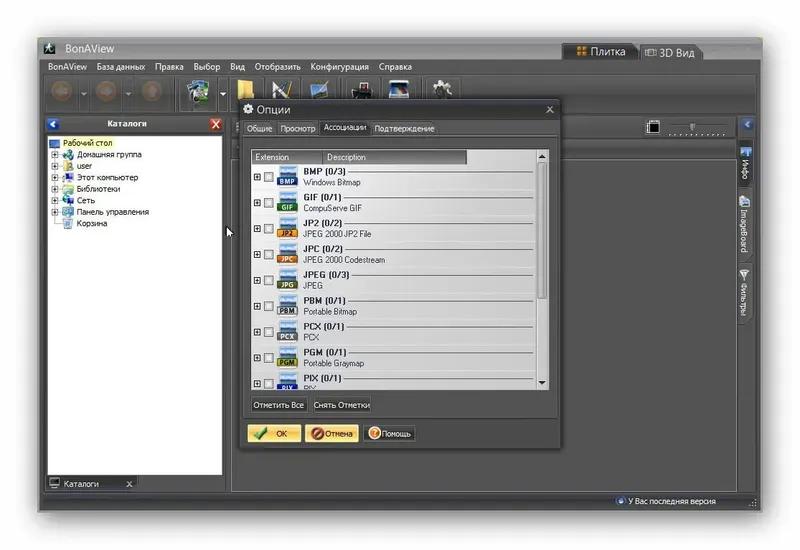Expand the BMP extension group
The height and width of the screenshot is (550, 800).
pos(257,177)
